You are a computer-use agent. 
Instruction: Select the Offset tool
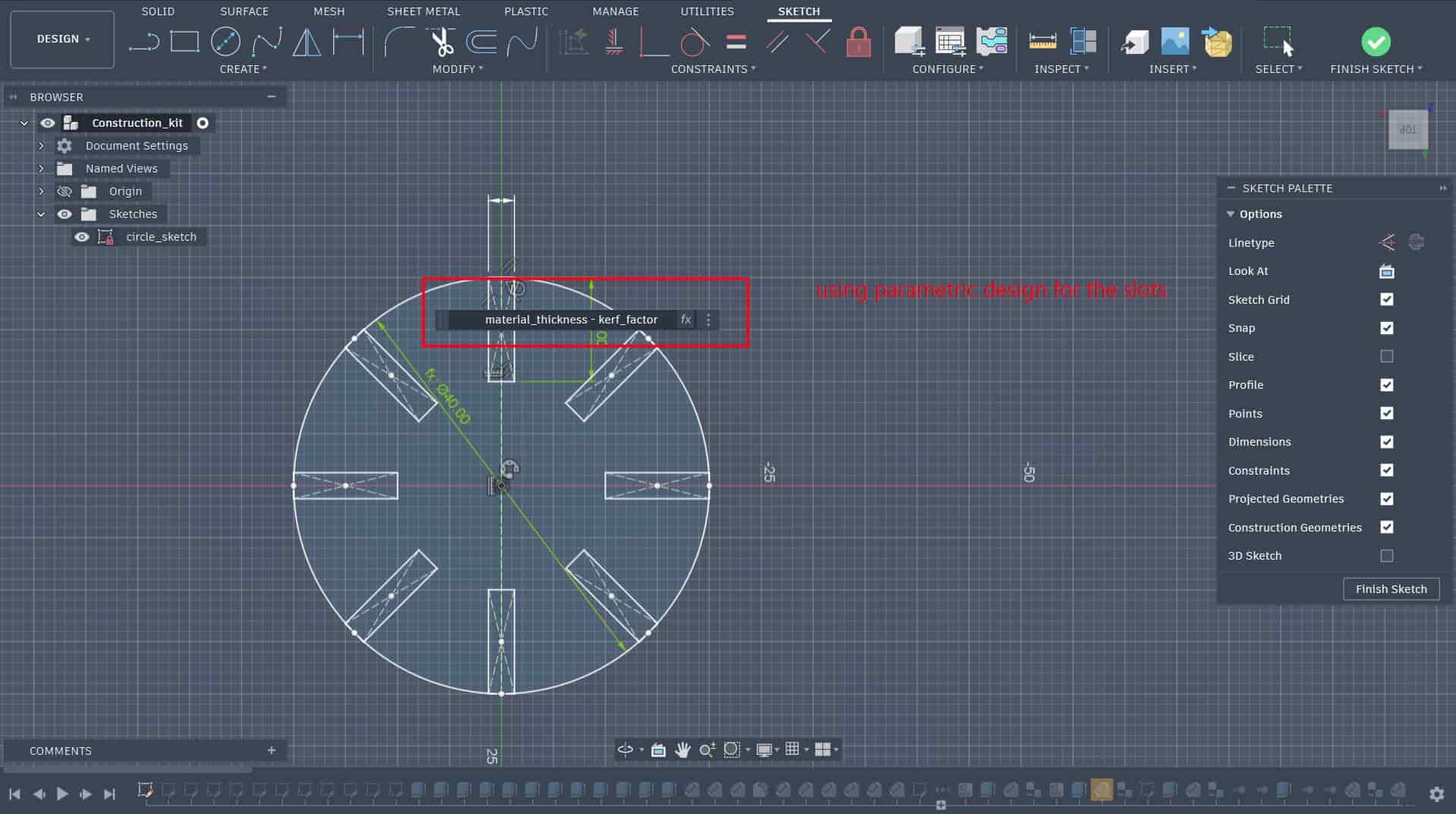point(481,41)
